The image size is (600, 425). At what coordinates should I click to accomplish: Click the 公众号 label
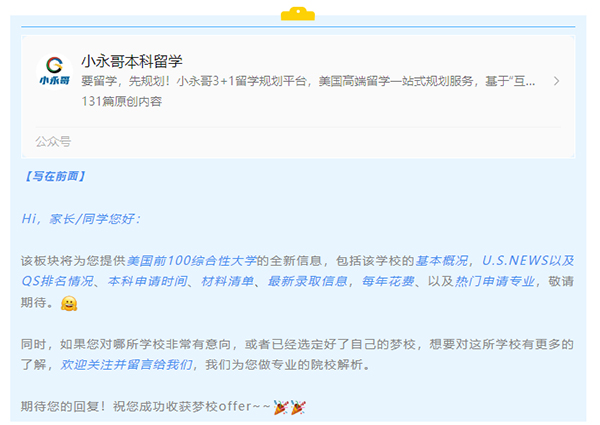point(53,142)
